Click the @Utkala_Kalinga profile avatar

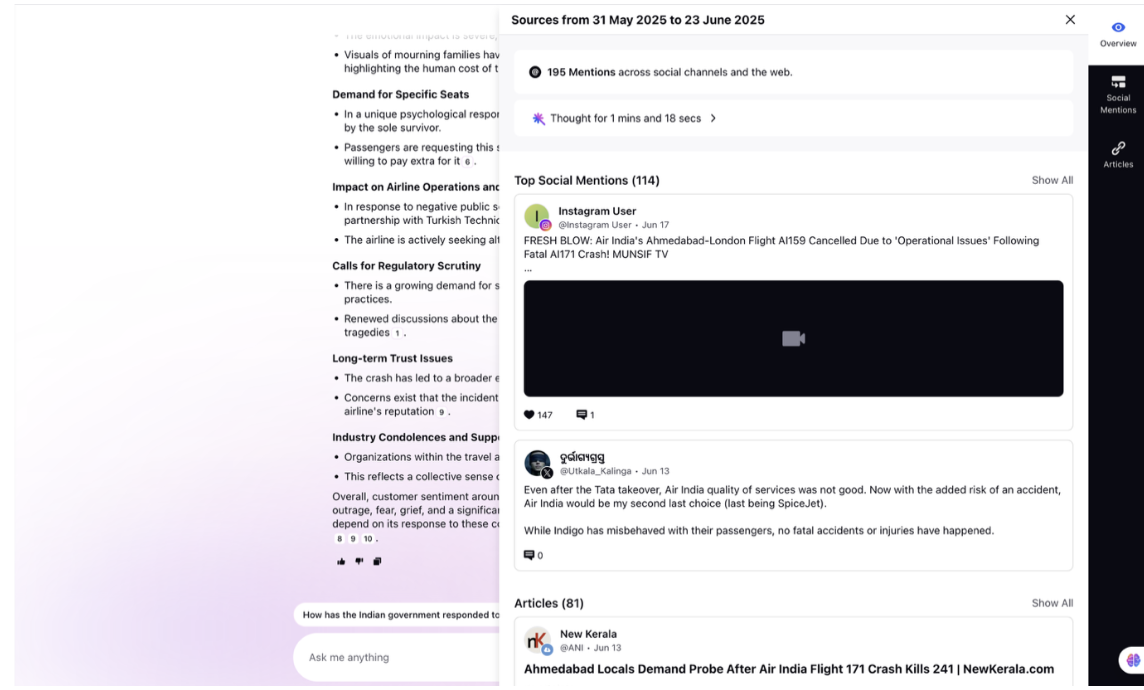[x=537, y=463]
